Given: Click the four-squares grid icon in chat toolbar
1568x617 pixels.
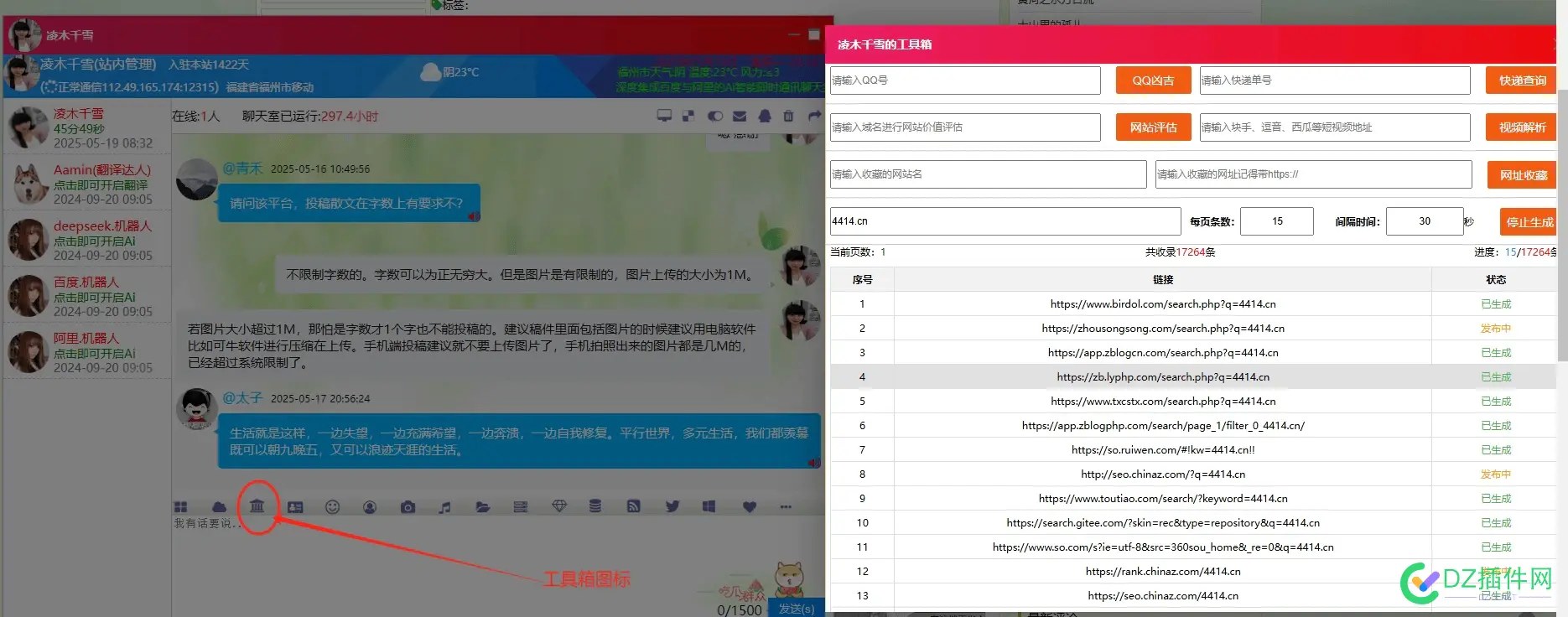Looking at the screenshot, I should [180, 507].
